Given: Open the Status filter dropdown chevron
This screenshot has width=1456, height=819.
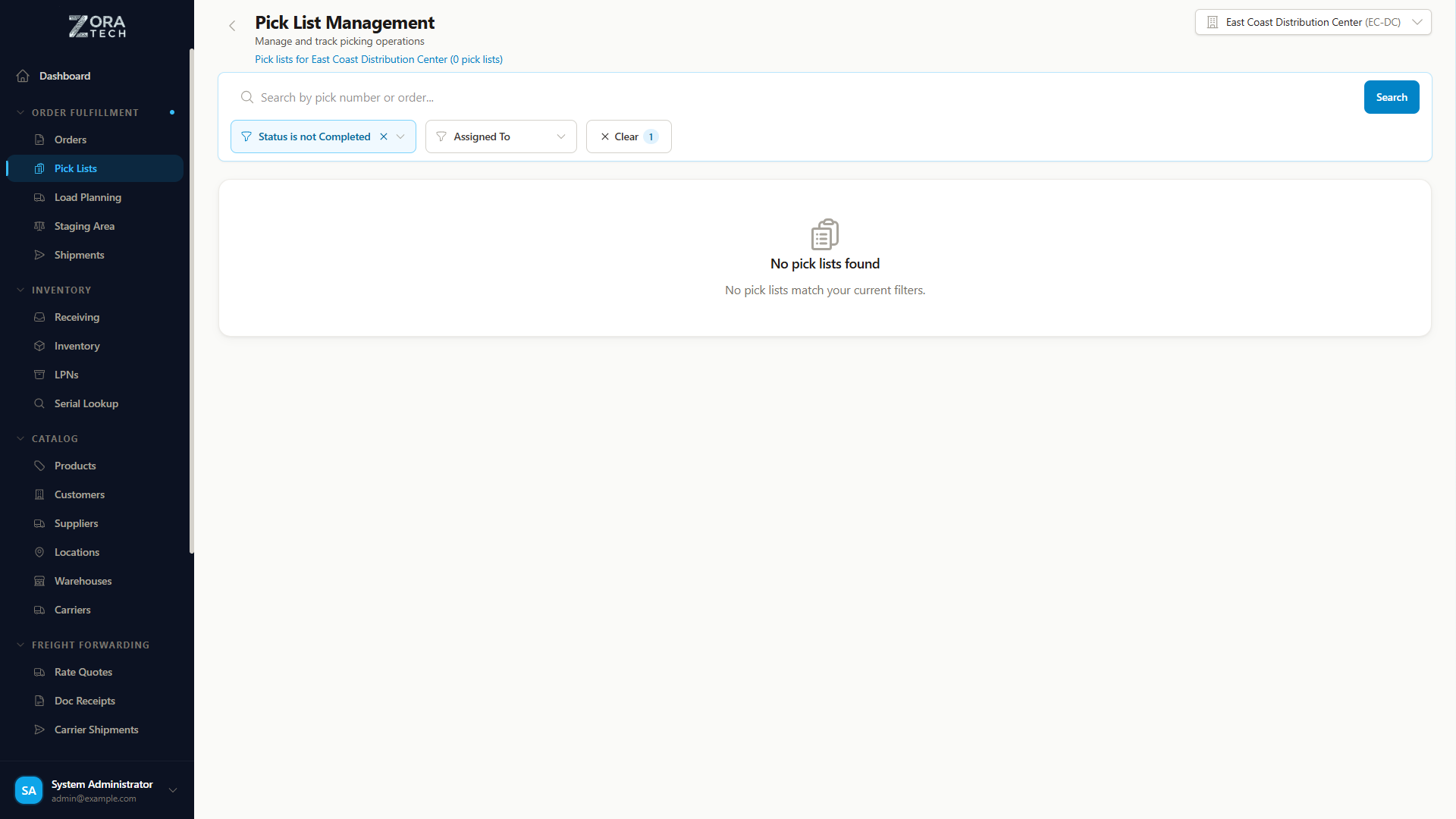Looking at the screenshot, I should pyautogui.click(x=400, y=136).
